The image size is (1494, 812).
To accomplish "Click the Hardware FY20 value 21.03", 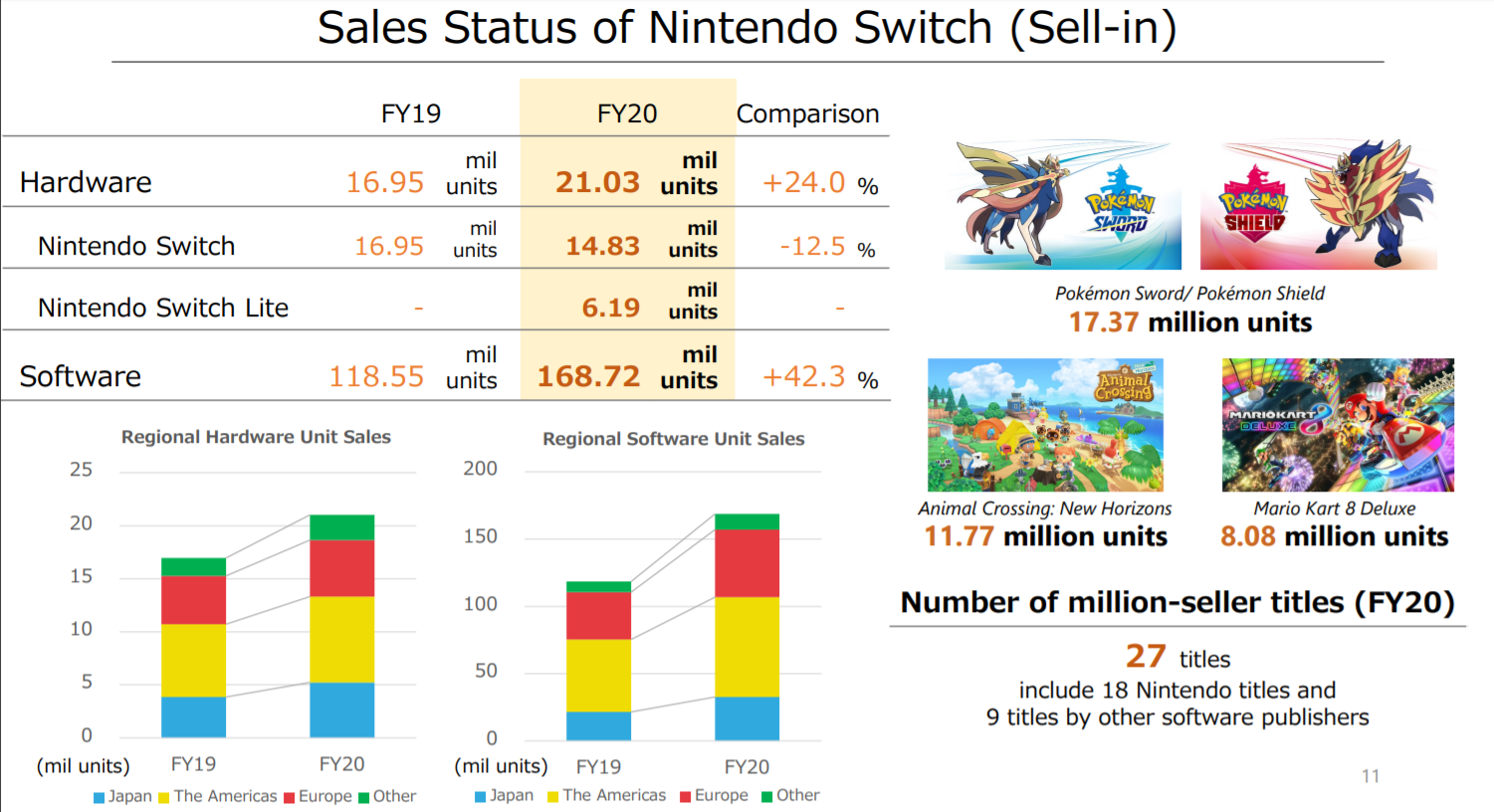I will point(597,182).
